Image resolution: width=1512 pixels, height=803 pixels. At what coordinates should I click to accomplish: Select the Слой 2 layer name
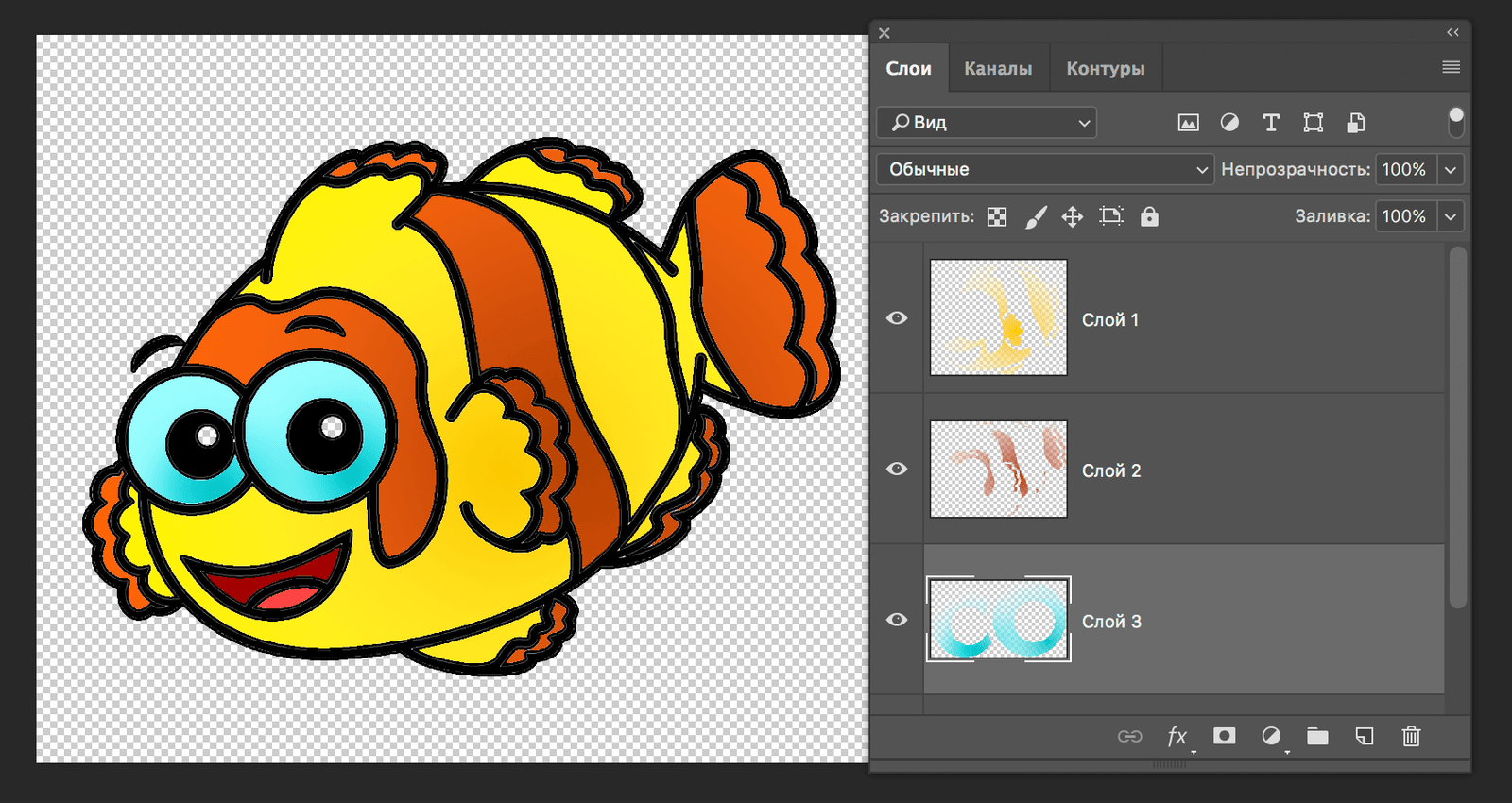click(1111, 470)
